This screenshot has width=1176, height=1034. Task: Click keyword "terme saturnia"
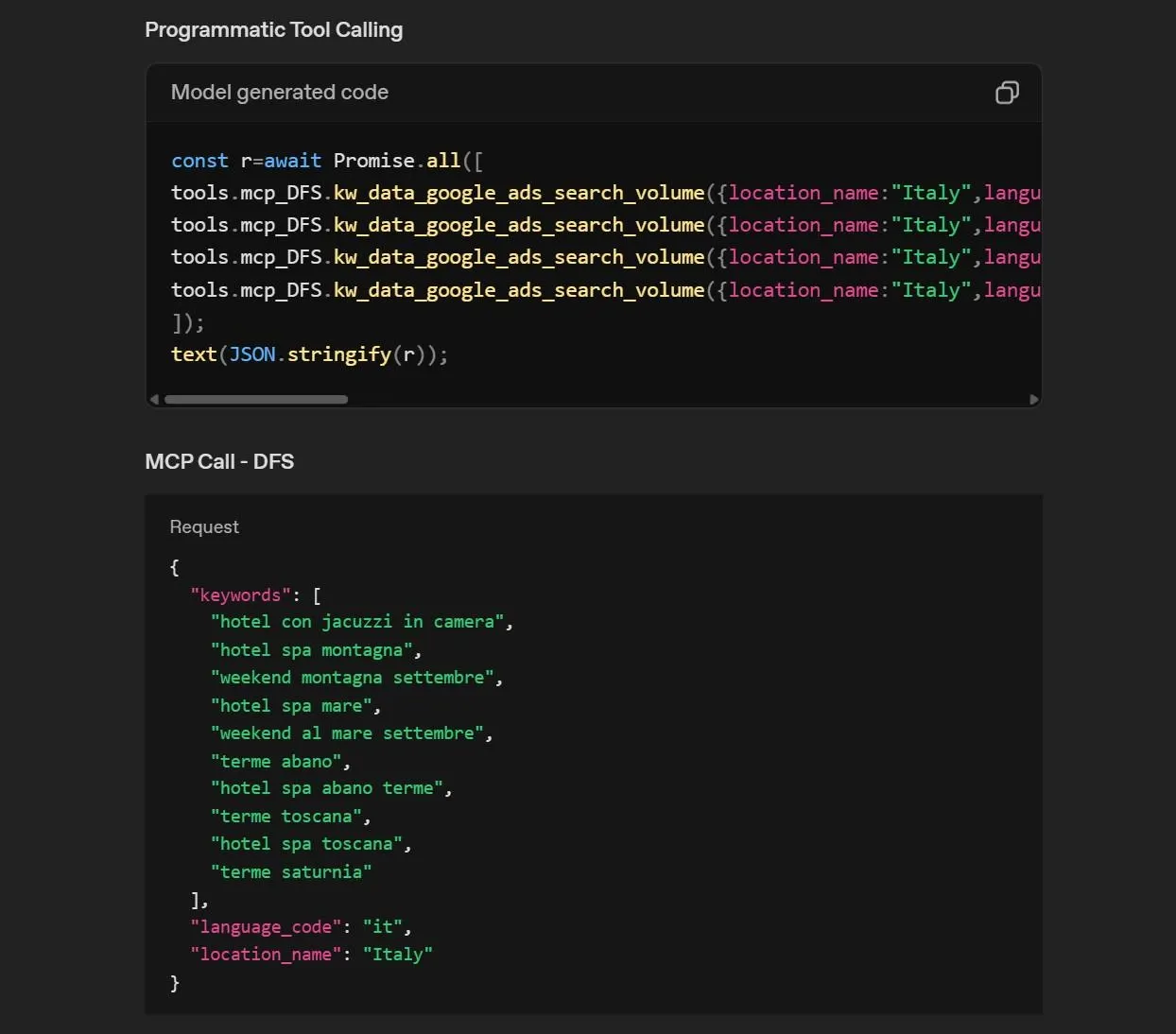(x=291, y=872)
